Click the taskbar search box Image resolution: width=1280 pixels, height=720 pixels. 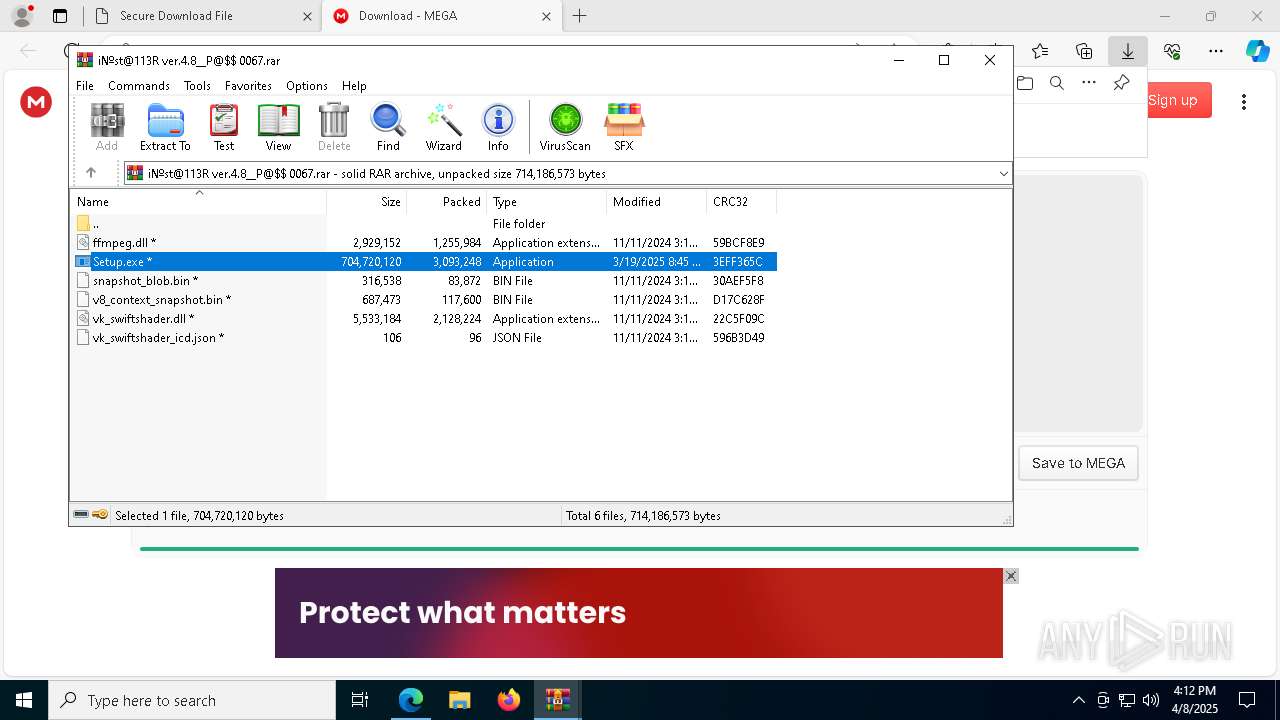click(x=192, y=700)
